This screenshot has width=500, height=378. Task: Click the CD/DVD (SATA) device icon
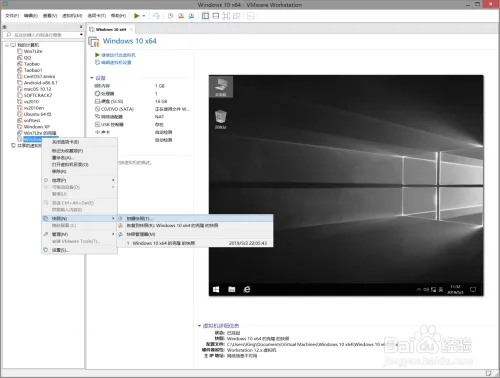pos(97,109)
